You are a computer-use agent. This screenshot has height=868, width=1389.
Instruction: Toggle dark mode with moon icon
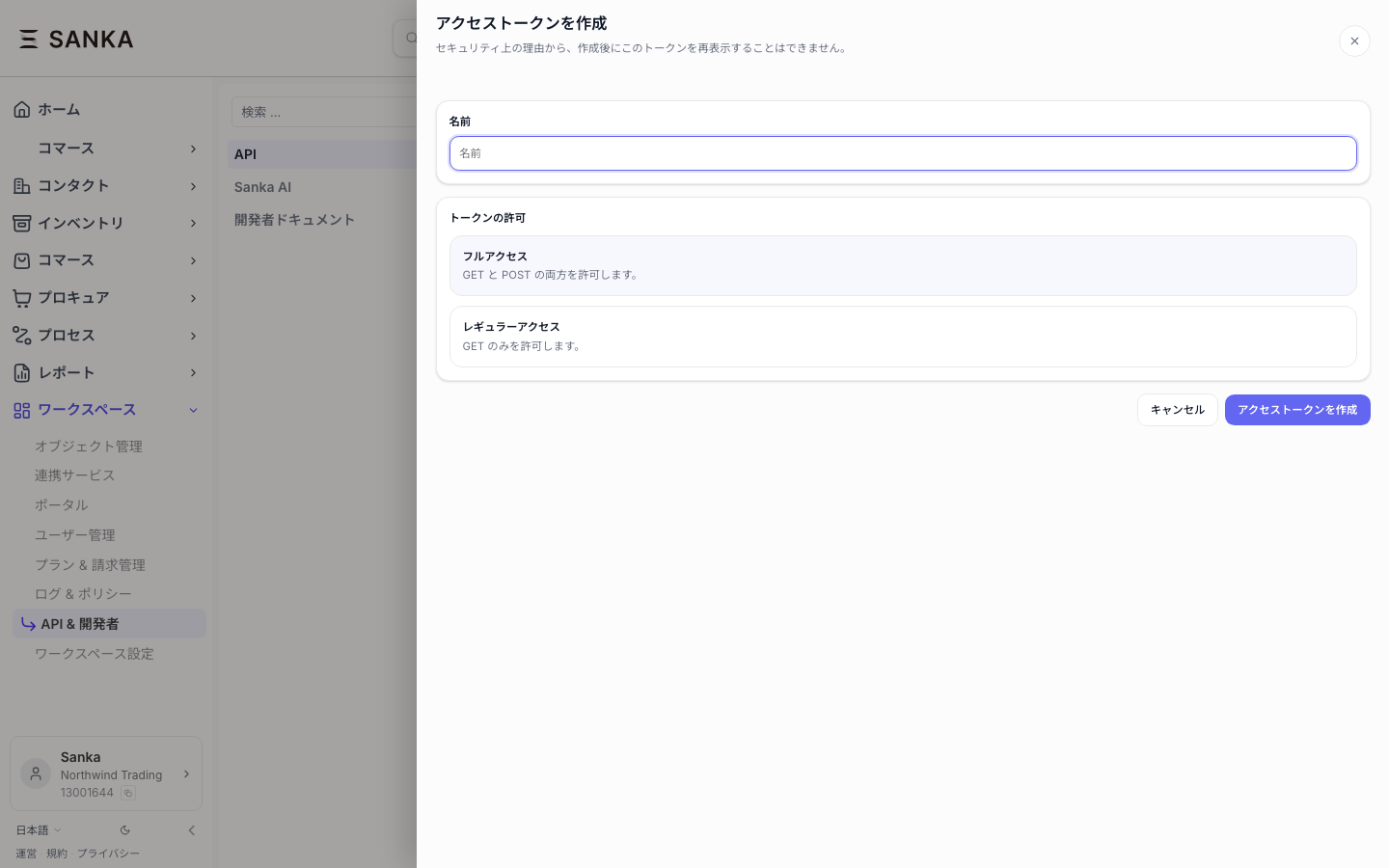pos(125,830)
